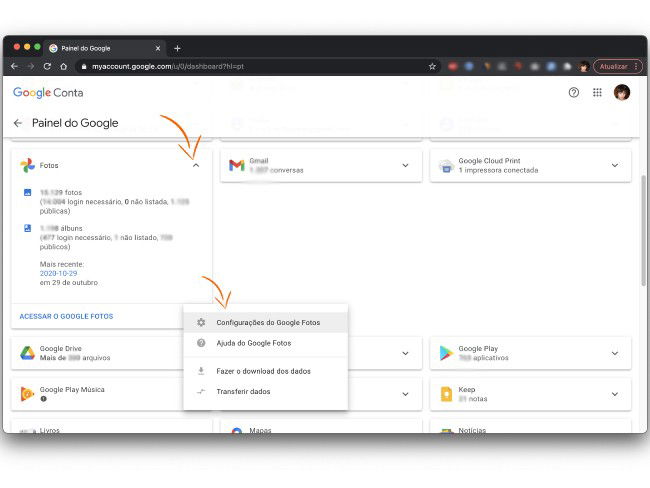Bookmark the page with the star icon

(x=432, y=66)
